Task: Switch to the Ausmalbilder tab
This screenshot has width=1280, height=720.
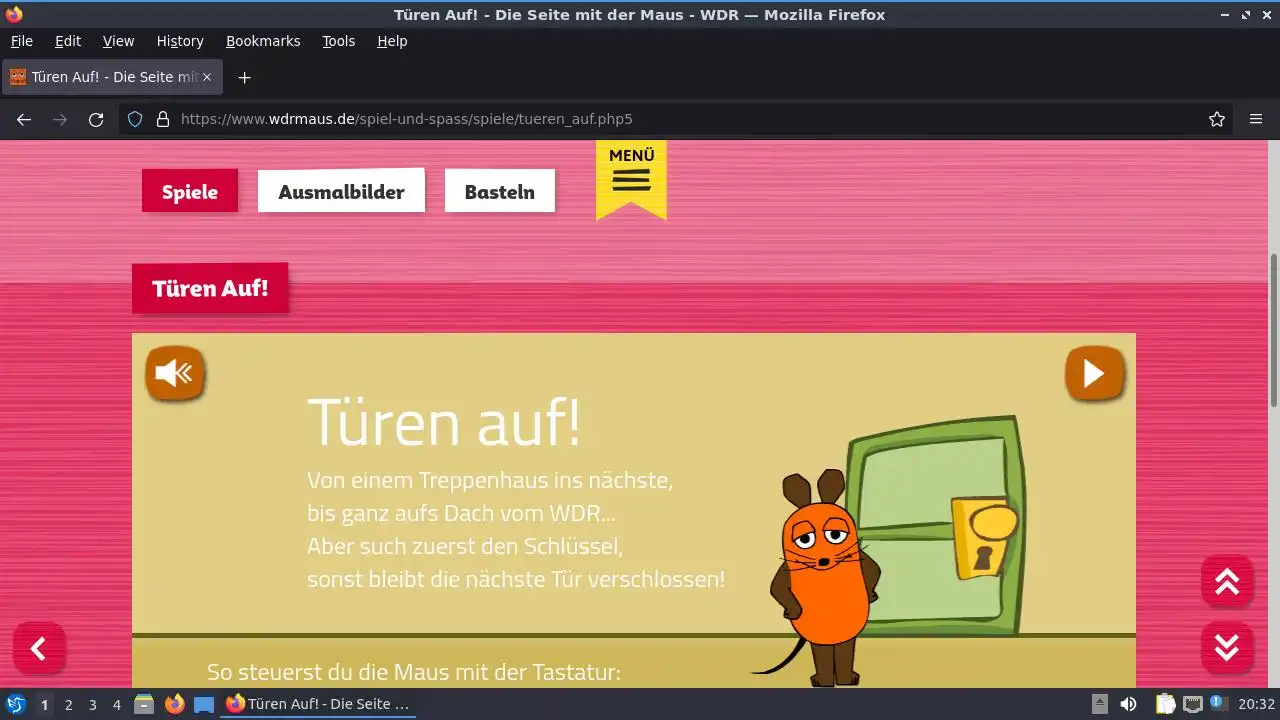Action: [x=341, y=191]
